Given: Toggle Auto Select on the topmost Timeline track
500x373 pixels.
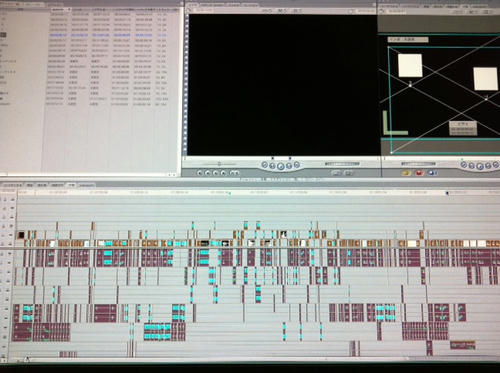Looking at the screenshot, I should coord(12,200).
